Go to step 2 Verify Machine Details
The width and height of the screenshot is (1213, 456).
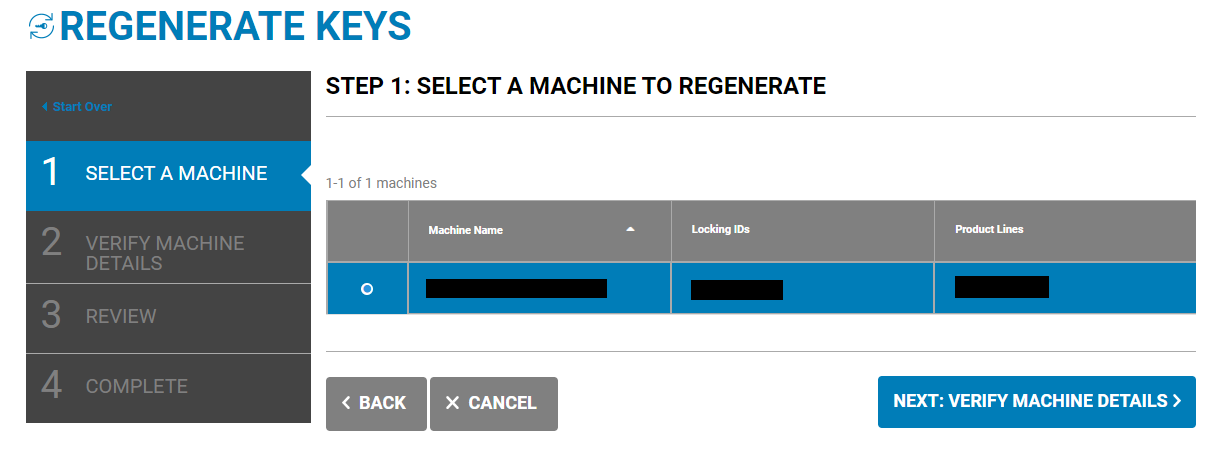tap(165, 253)
